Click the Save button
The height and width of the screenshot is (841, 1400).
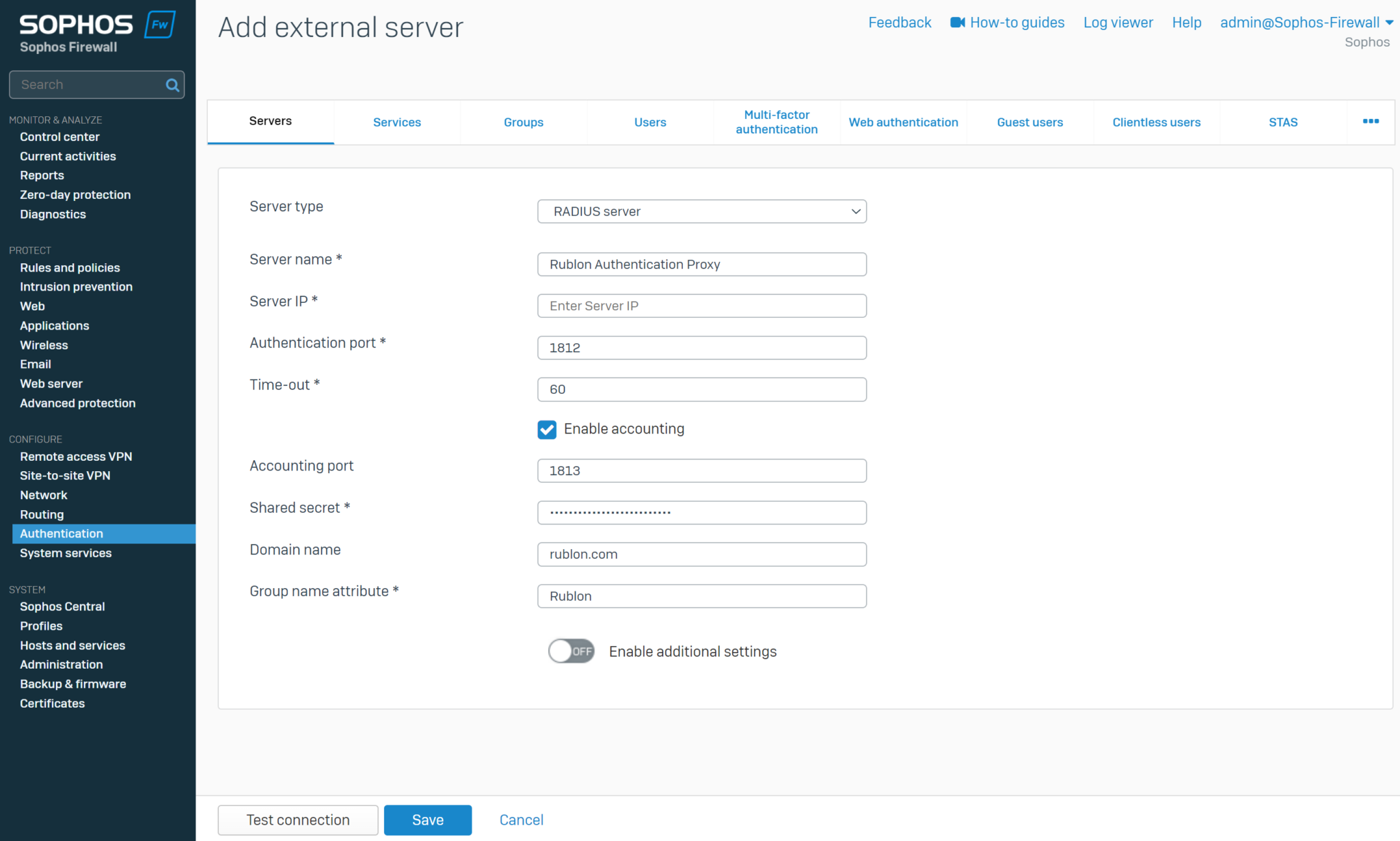click(x=427, y=820)
